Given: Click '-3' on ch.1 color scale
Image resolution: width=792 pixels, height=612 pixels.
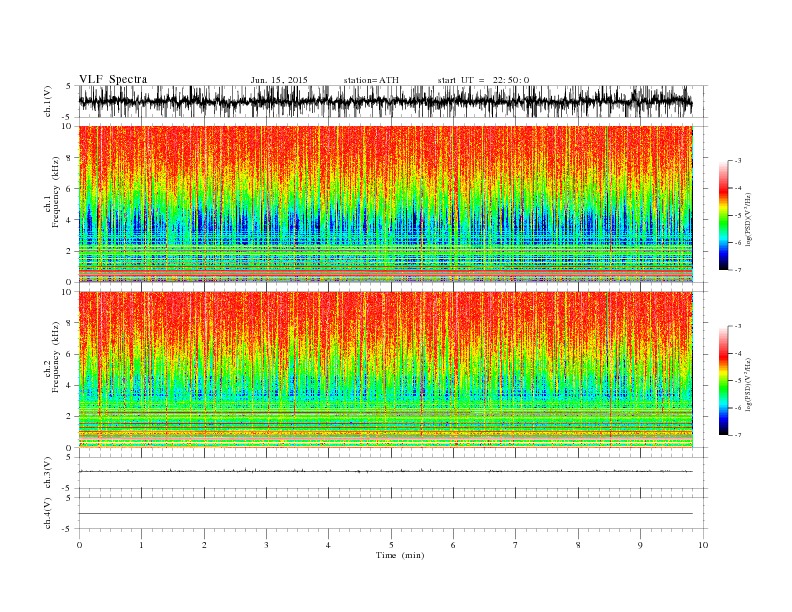Looking at the screenshot, I should (x=738, y=161).
